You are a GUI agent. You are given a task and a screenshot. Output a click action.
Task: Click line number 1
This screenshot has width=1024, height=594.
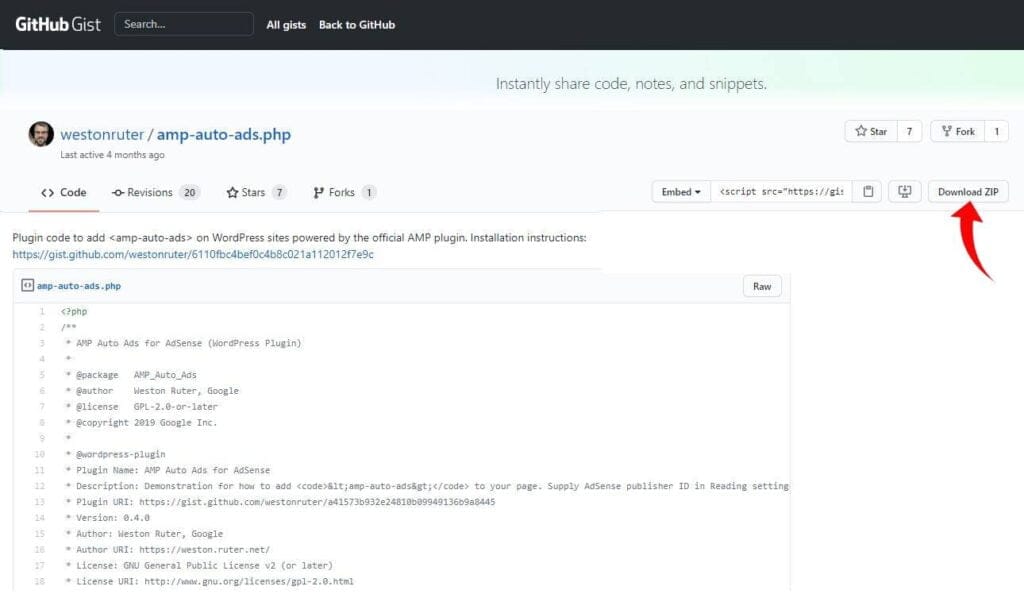tap(42, 311)
